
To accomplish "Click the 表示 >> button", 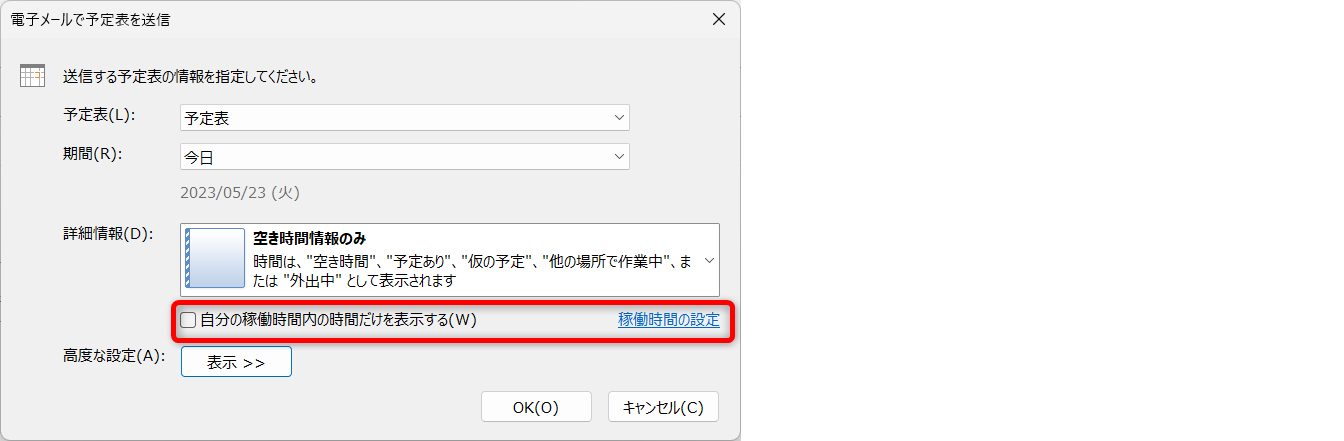I will (x=236, y=362).
